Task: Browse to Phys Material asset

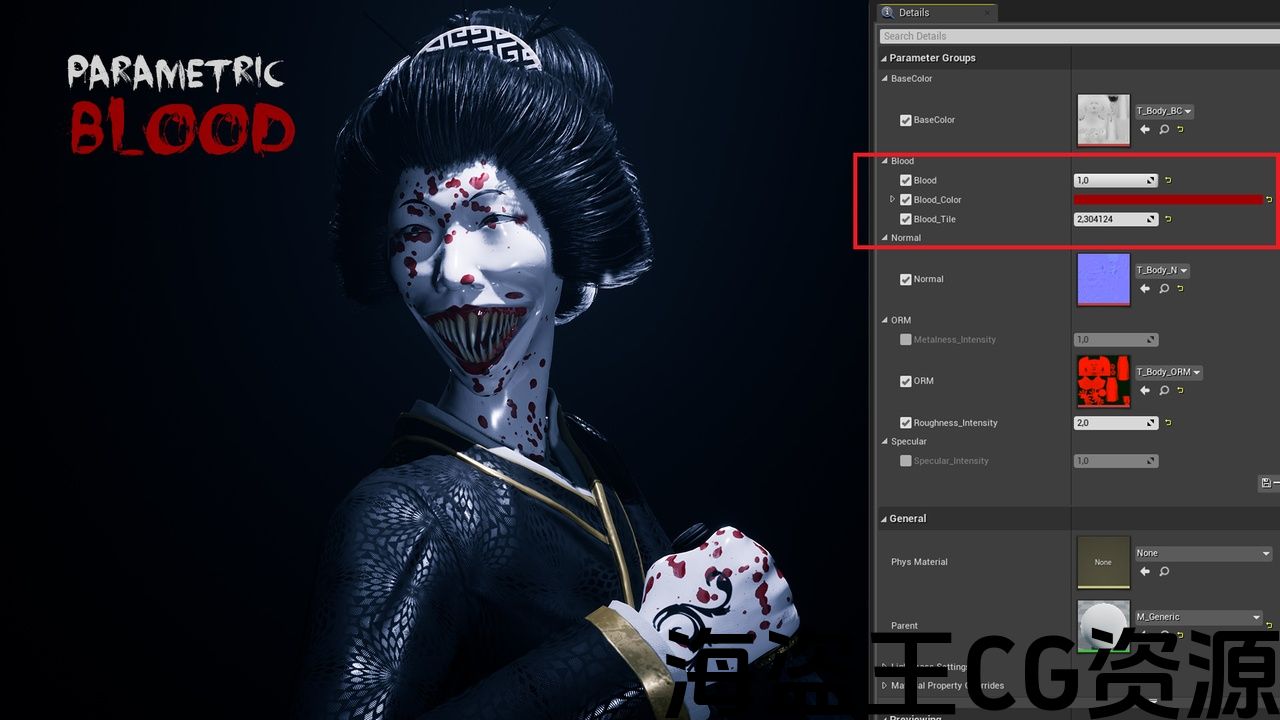Action: point(1164,572)
